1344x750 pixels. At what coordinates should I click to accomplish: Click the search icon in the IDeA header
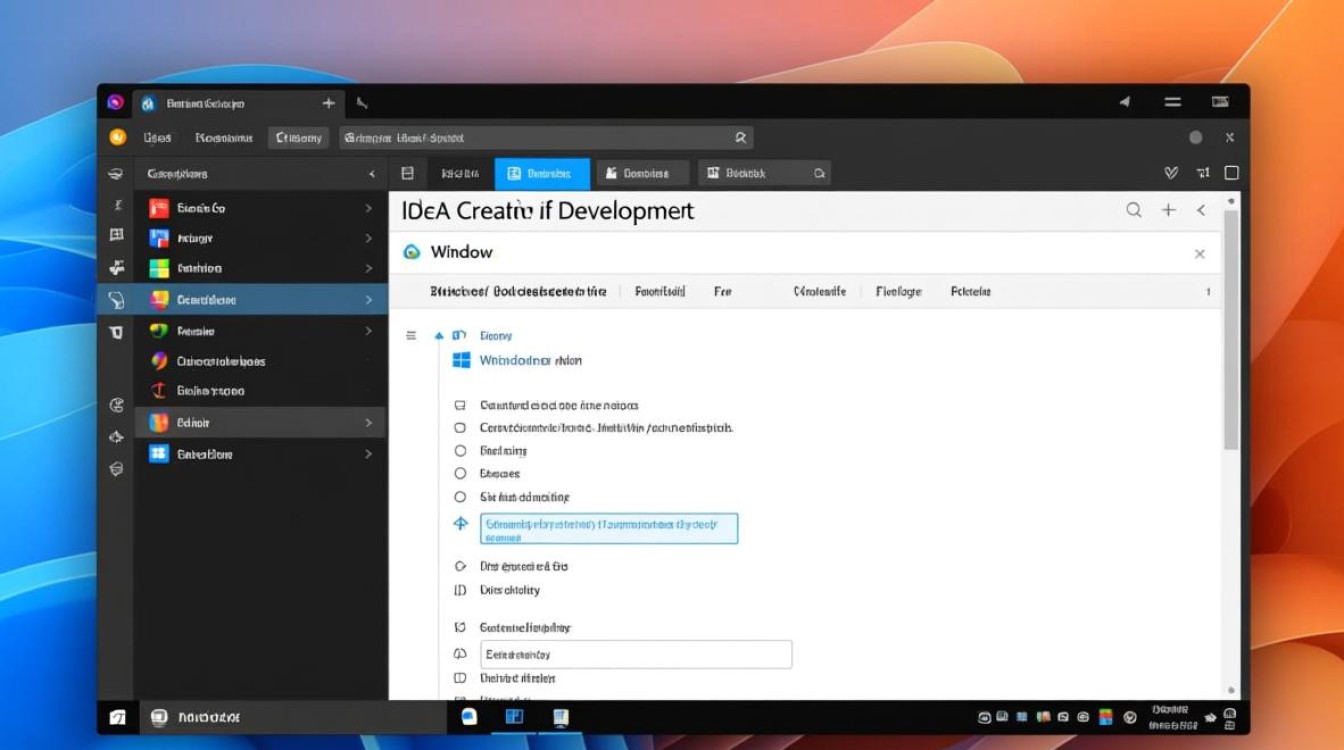pyautogui.click(x=1133, y=210)
